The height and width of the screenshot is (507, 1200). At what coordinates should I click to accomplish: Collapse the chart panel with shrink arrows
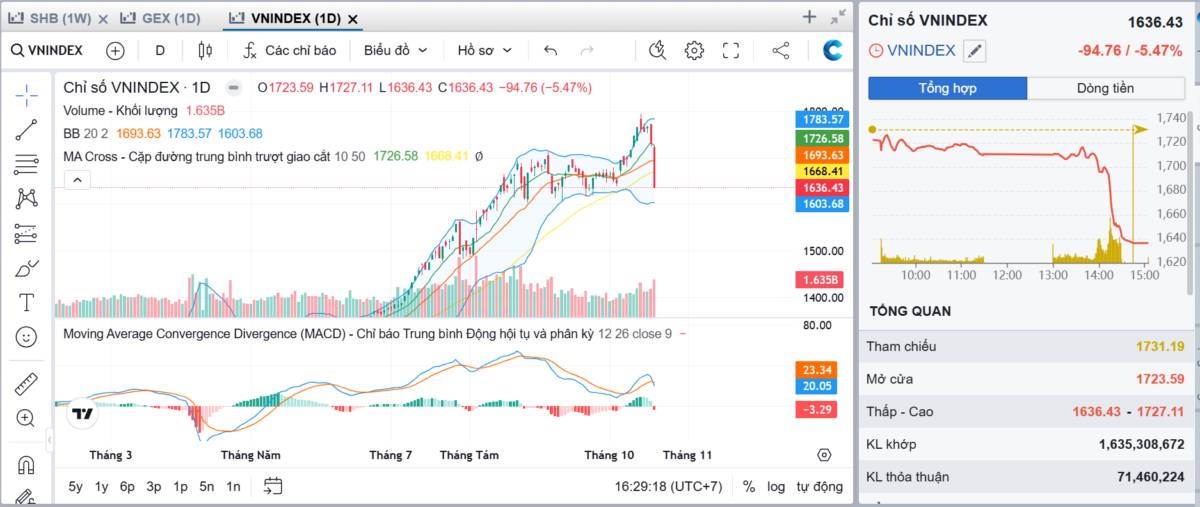click(838, 17)
